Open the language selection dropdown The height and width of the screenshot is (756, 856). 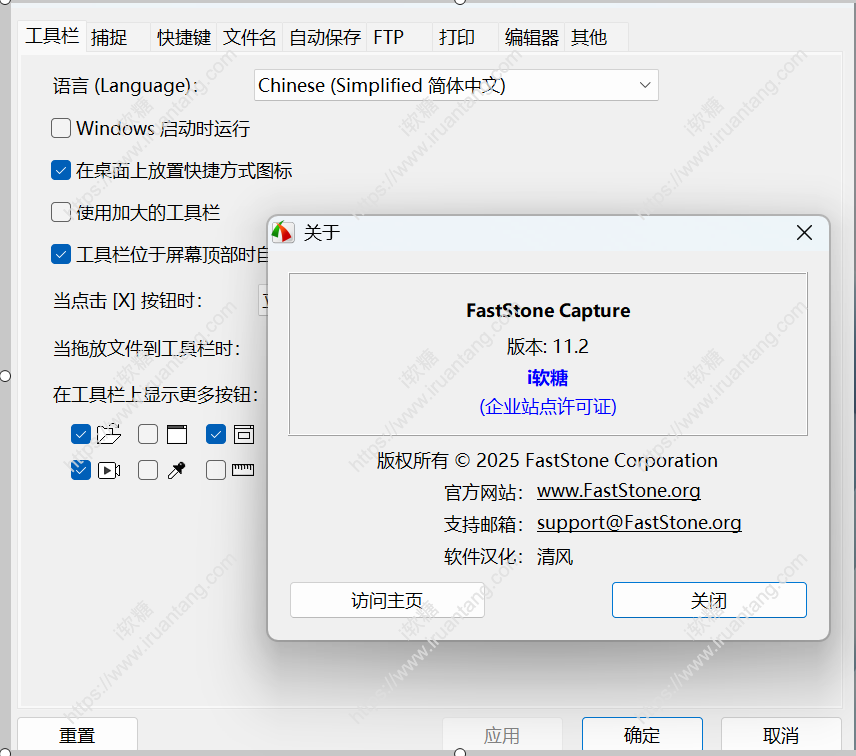coord(645,85)
